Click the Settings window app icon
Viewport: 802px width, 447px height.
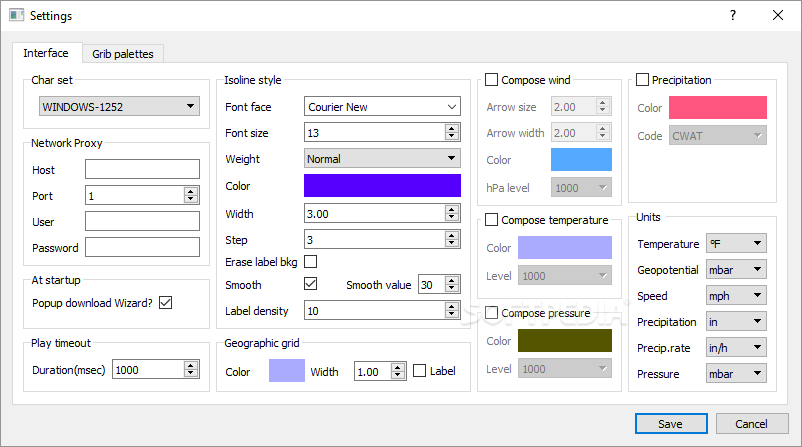(16, 15)
